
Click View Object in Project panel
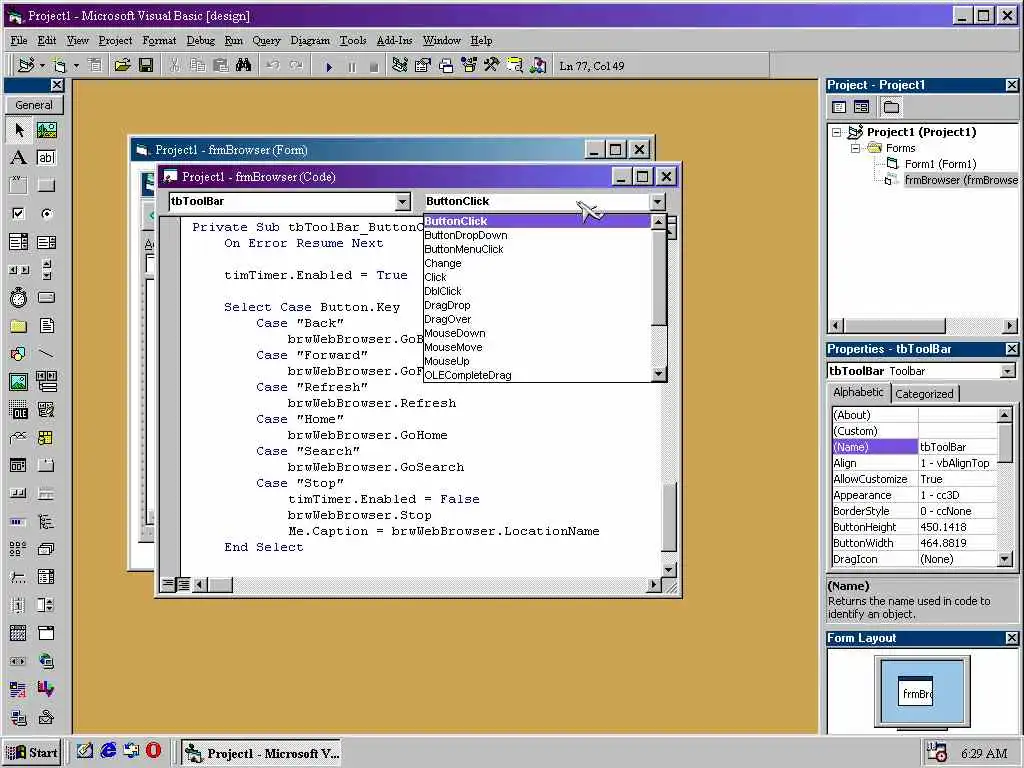[x=861, y=107]
